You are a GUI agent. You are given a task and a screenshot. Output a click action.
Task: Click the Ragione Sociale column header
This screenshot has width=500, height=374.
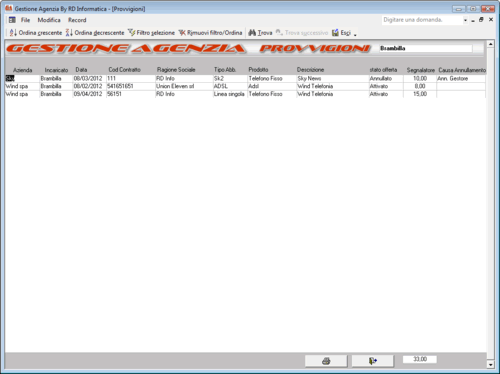click(176, 70)
